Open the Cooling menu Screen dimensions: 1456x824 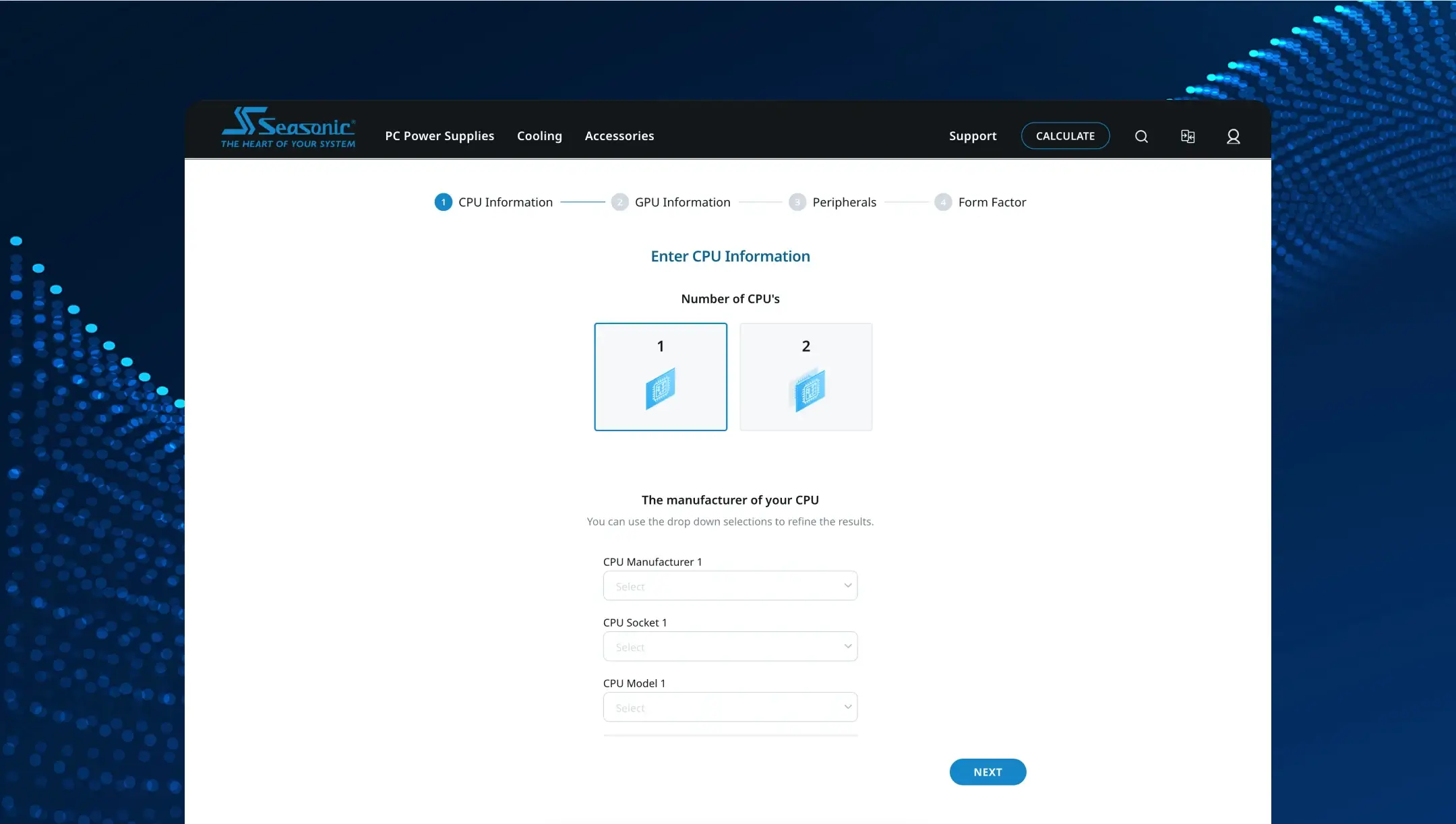pos(539,136)
